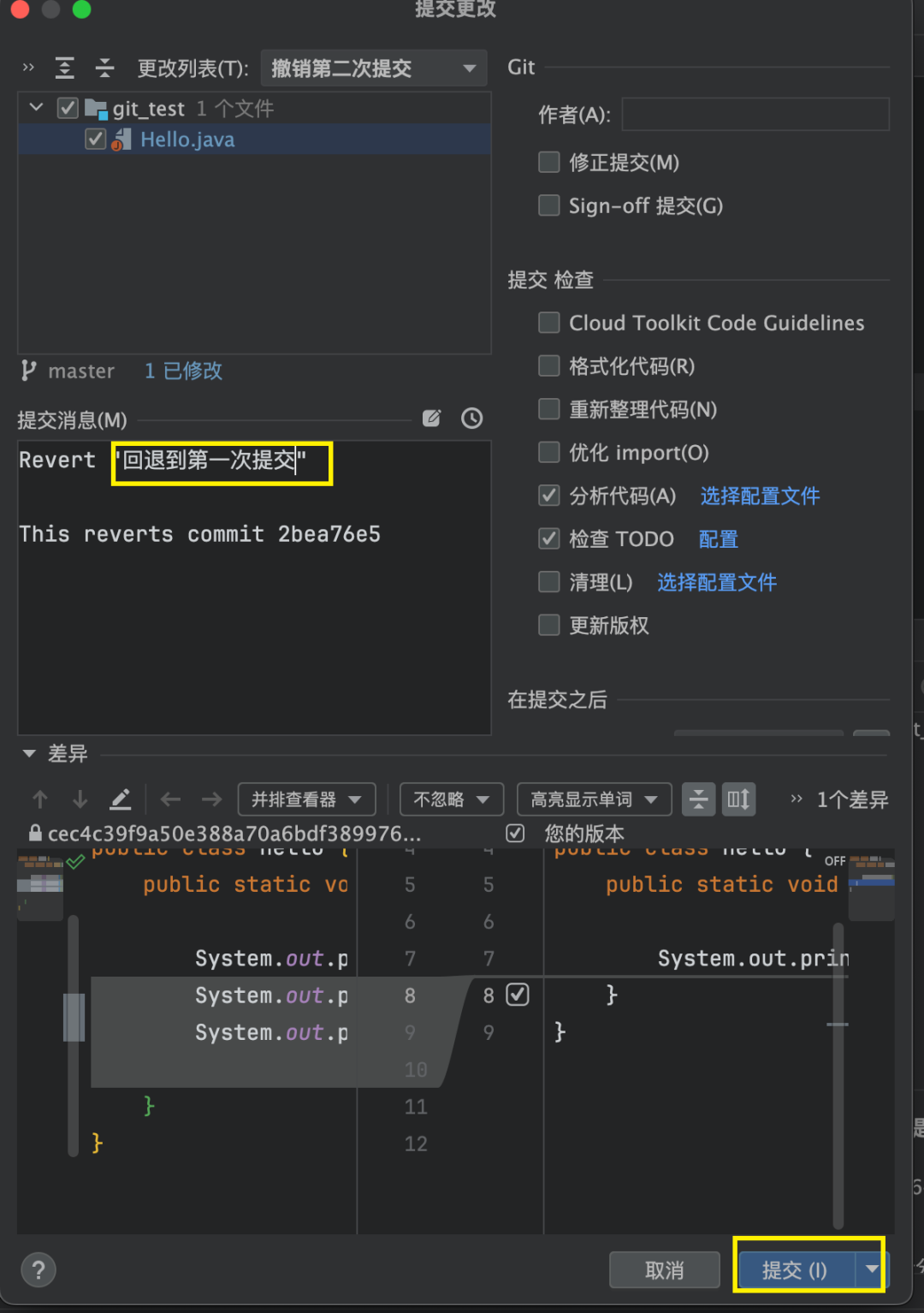Click 提交 commit button
This screenshot has width=924, height=1313.
click(x=795, y=1270)
